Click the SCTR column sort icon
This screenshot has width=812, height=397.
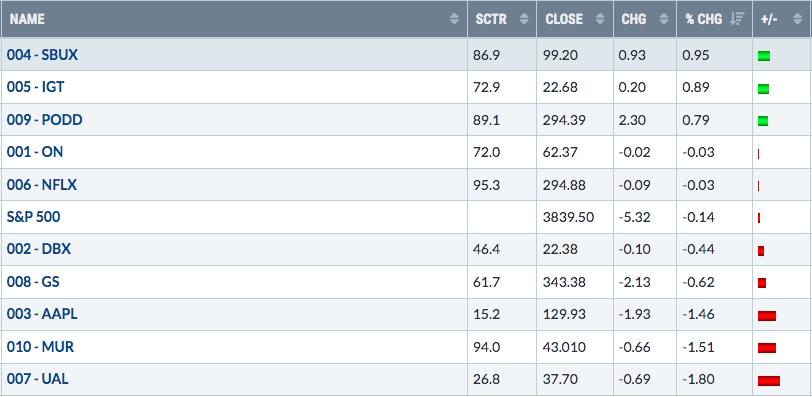[x=524, y=19]
